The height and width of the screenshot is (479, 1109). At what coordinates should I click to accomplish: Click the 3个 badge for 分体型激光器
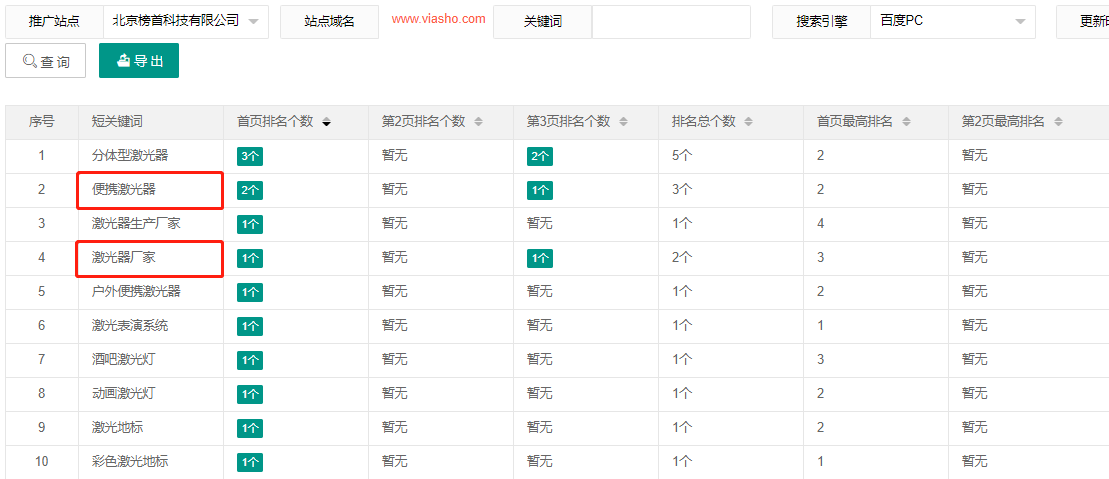tap(250, 156)
